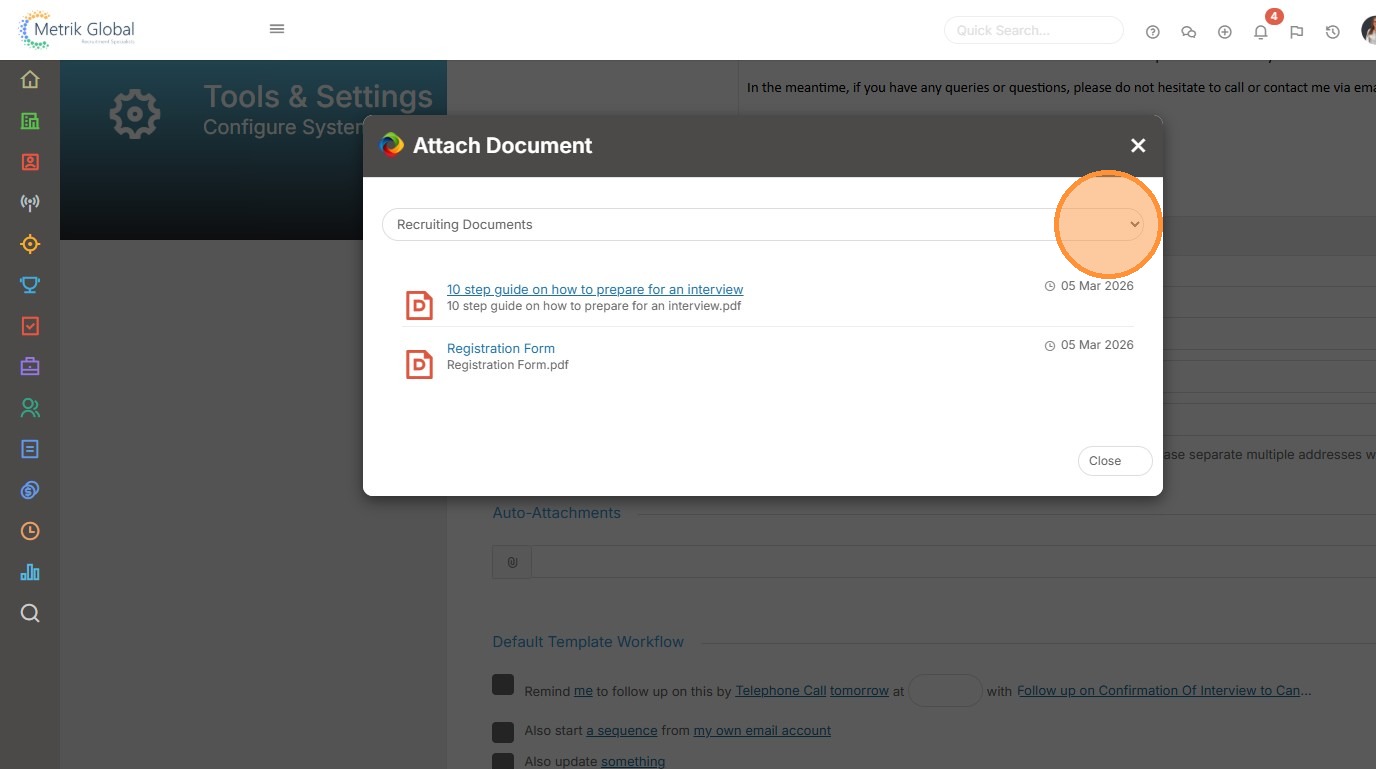Open the trophy icon in sidebar
1376x769 pixels.
30,285
